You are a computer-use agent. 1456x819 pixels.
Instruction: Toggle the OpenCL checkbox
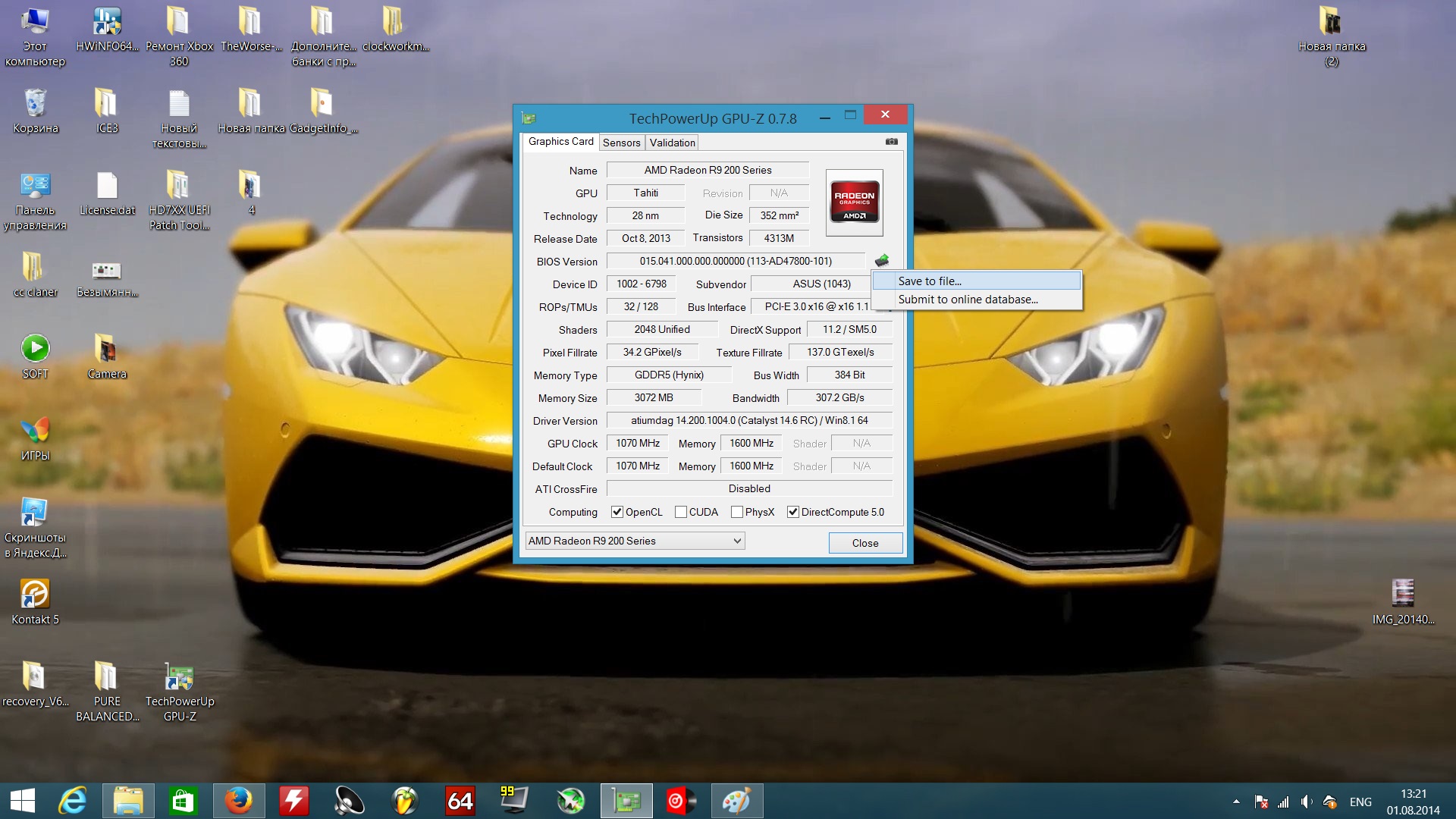click(x=617, y=512)
